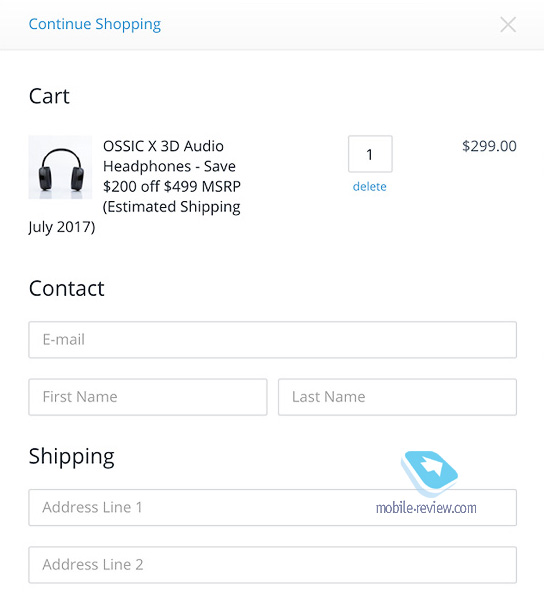Viewport: 544px width, 599px height.
Task: Close the cart with the X icon
Action: [508, 25]
